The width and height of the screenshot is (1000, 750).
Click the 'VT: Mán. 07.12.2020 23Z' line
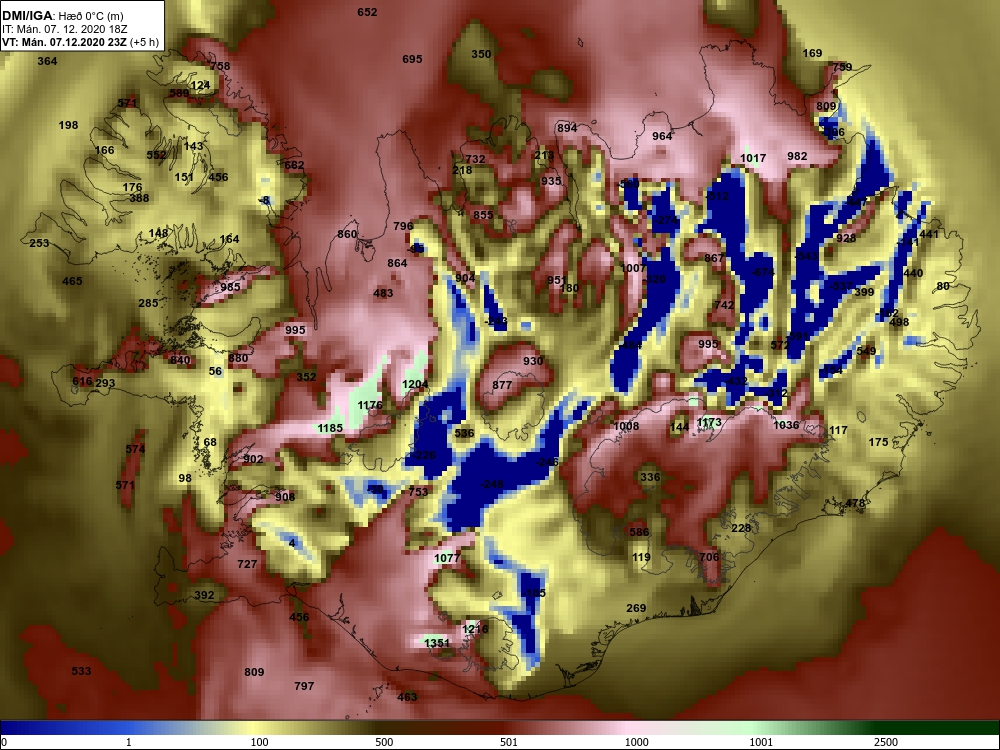pos(64,43)
